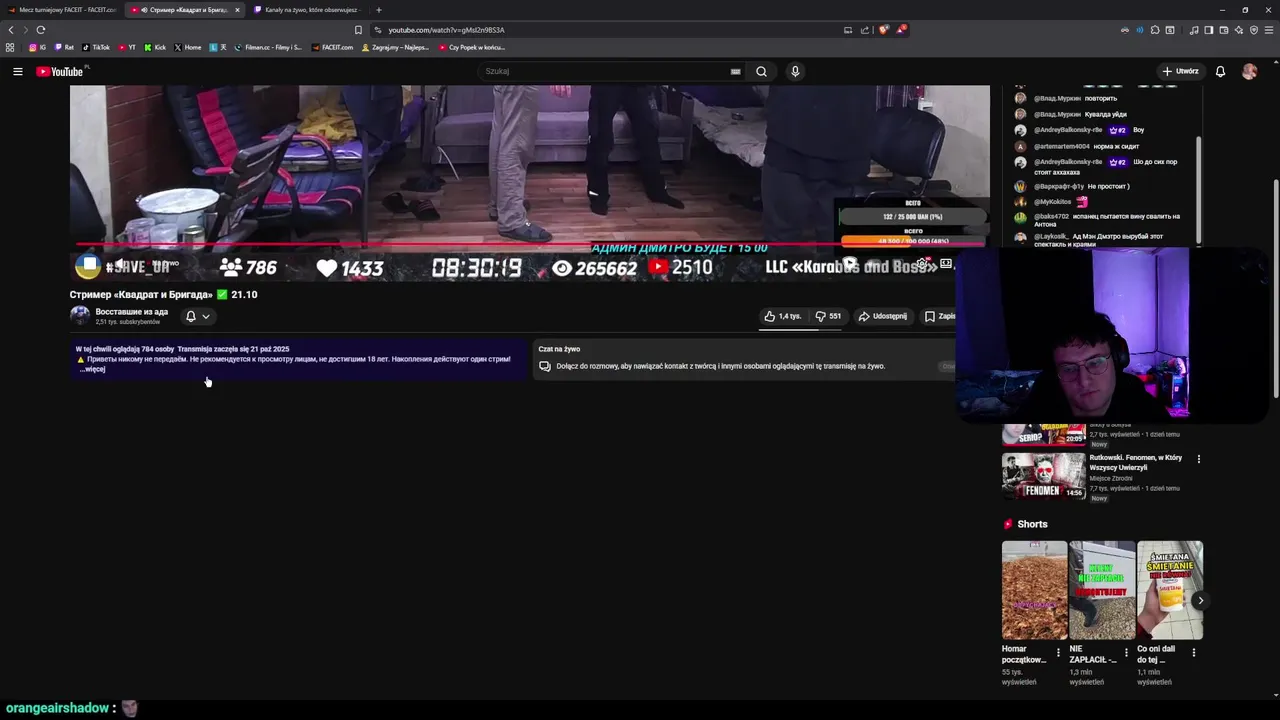The image size is (1280, 720).
Task: Click the YouTube search magnifier button
Action: pyautogui.click(x=761, y=71)
